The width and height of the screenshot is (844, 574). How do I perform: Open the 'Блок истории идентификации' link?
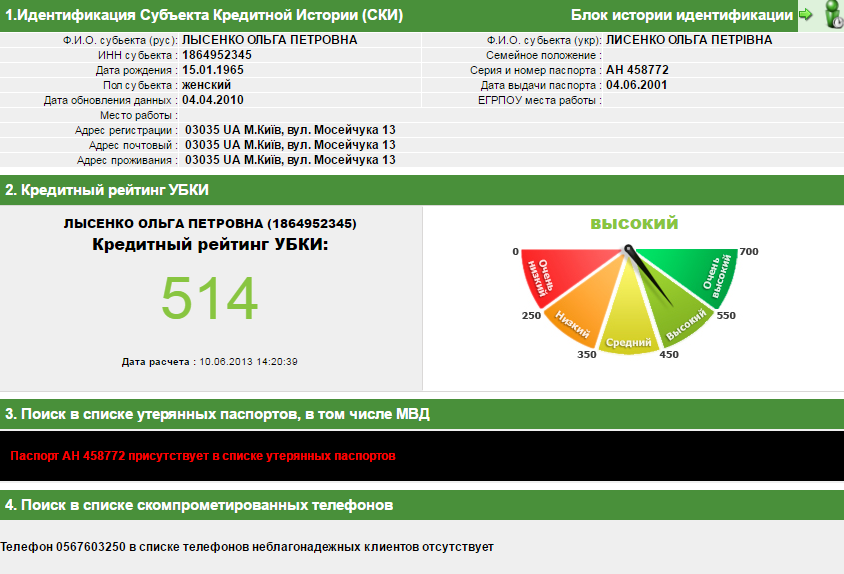coord(681,15)
